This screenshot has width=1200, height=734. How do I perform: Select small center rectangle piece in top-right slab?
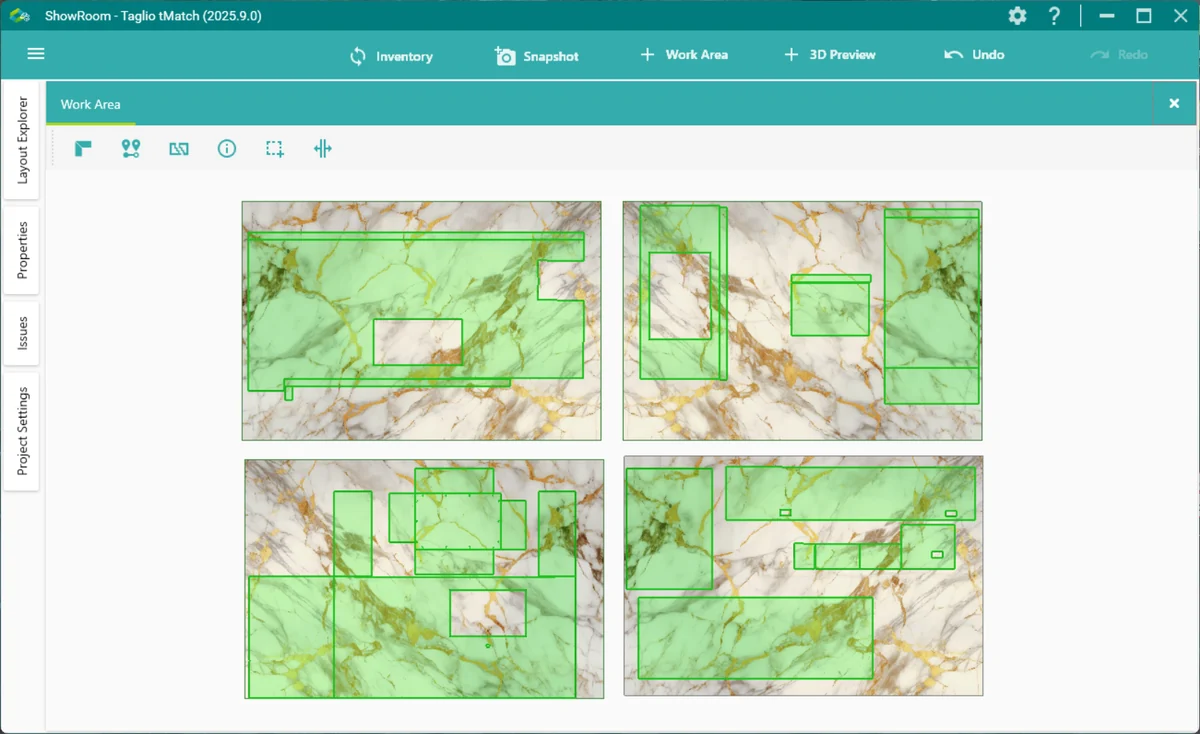tap(830, 308)
